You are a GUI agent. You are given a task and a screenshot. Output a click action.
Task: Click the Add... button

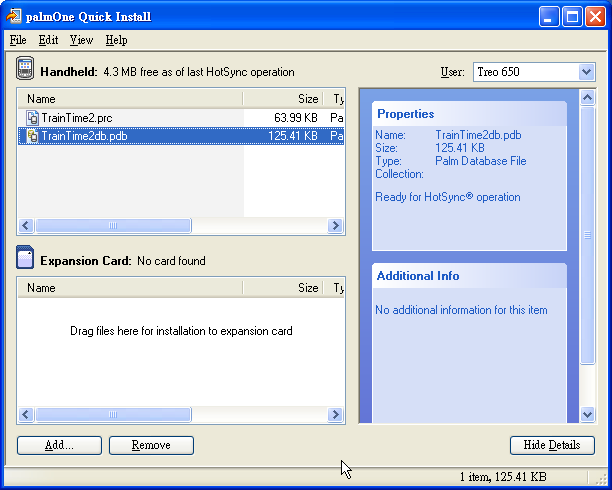tap(59, 445)
